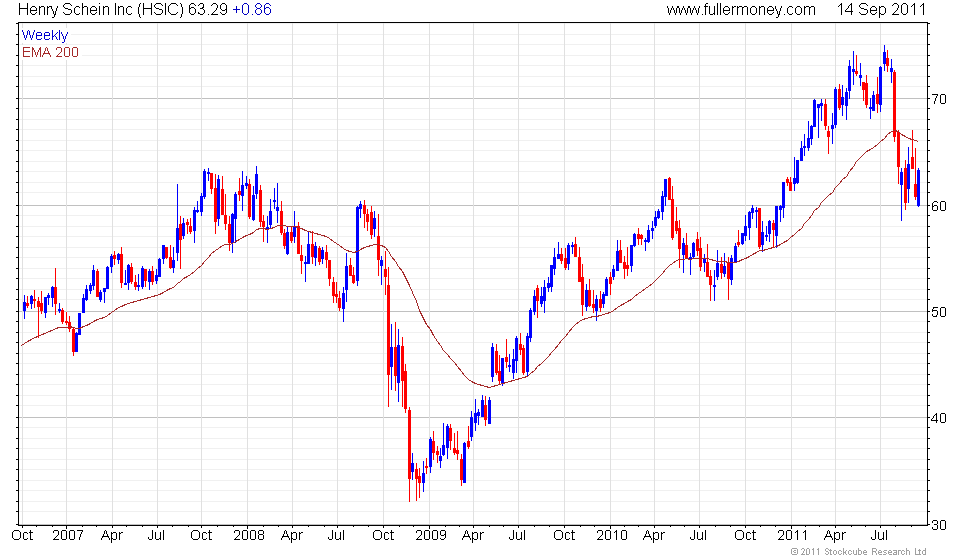Select the 40 price axis label
Image resolution: width=980 pixels, height=560 pixels.
(939, 419)
